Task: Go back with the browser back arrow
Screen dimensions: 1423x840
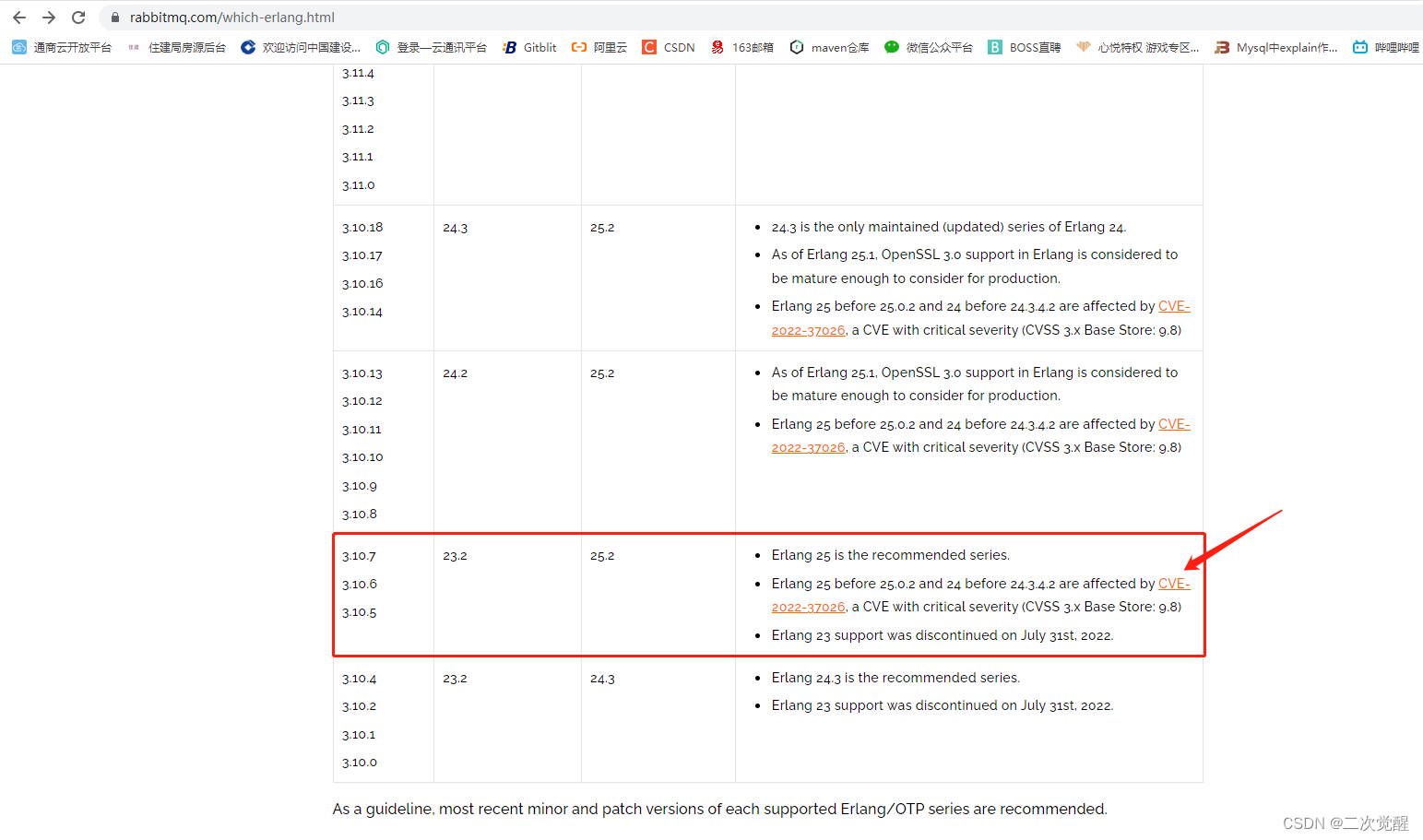Action: pyautogui.click(x=19, y=18)
